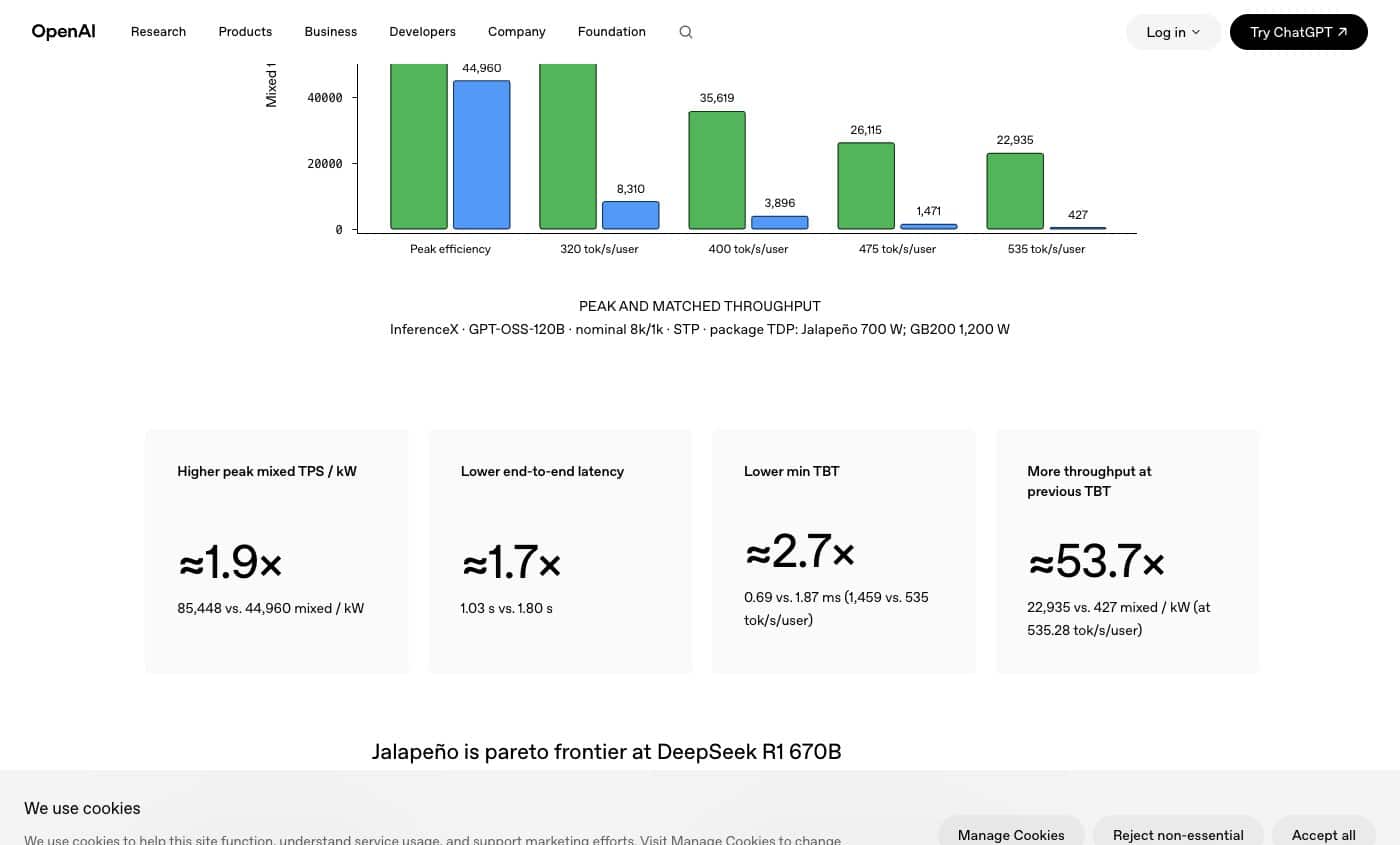This screenshot has width=1400, height=845.
Task: Click the InferenceX GPT-OSS-120B caption line
Action: (x=700, y=329)
